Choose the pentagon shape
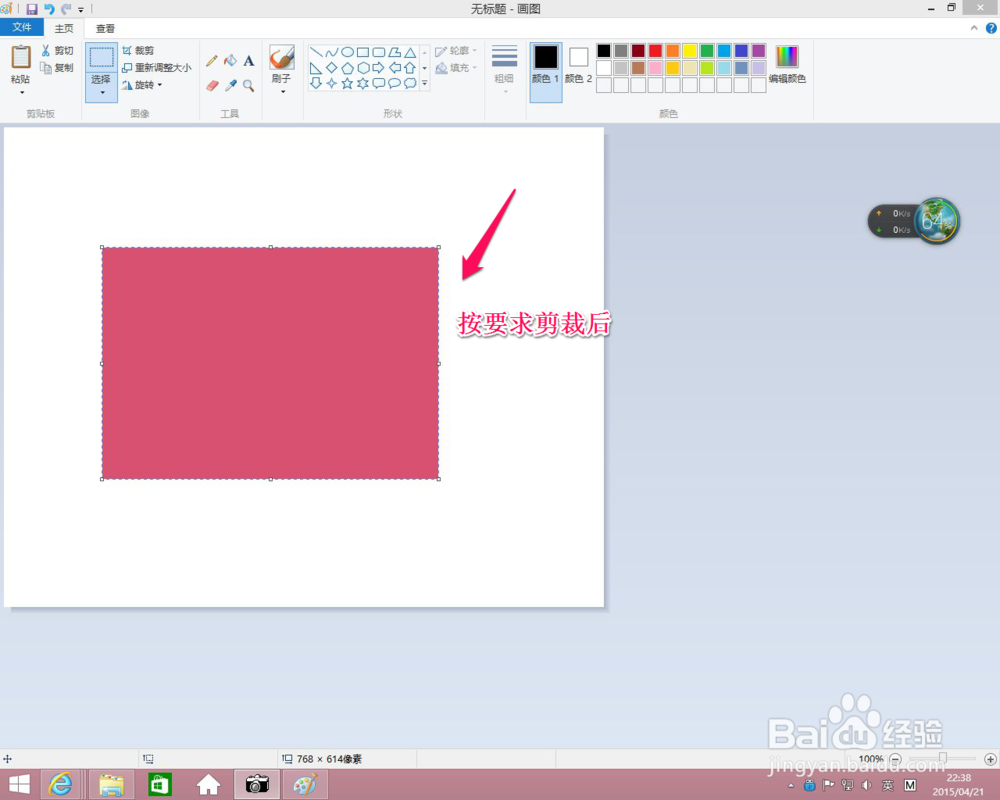The image size is (1000, 800). (348, 68)
